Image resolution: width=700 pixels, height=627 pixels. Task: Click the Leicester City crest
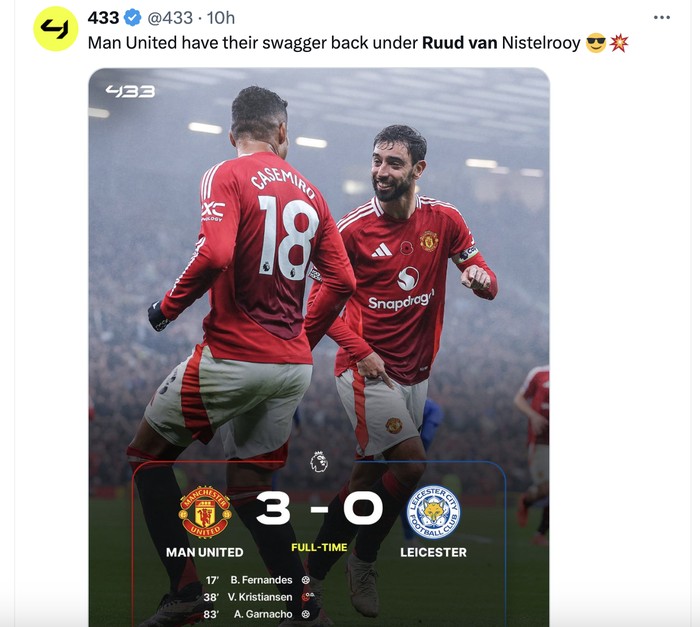(x=433, y=512)
